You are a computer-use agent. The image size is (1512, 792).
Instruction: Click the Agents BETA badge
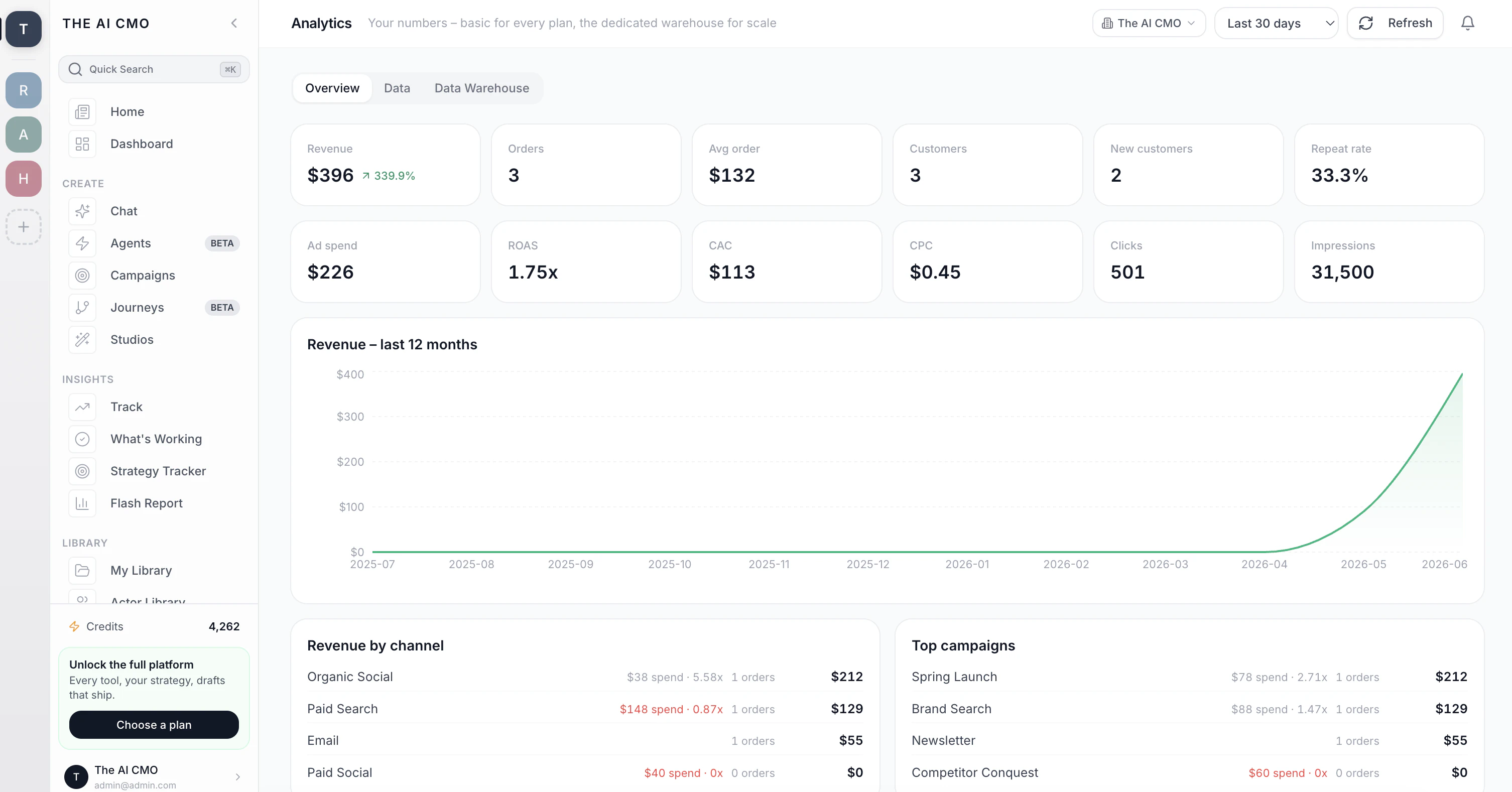point(222,243)
